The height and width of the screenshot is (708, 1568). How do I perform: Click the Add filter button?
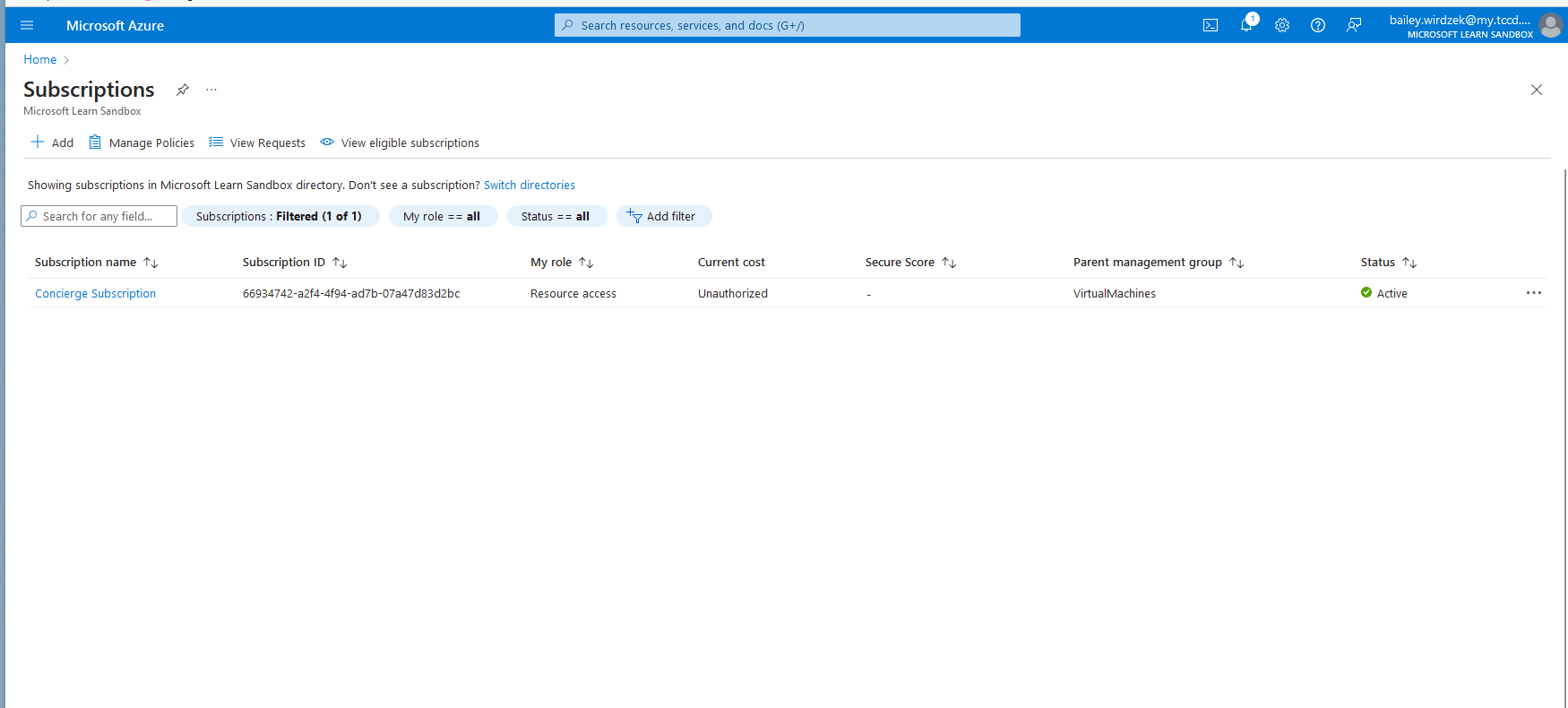[x=663, y=216]
